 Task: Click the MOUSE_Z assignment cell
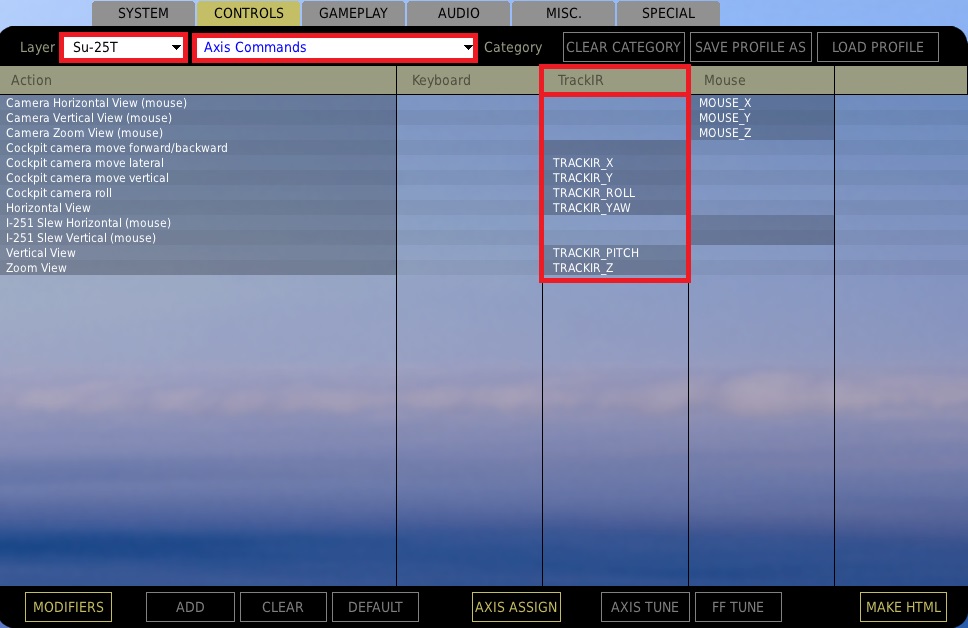(x=762, y=133)
